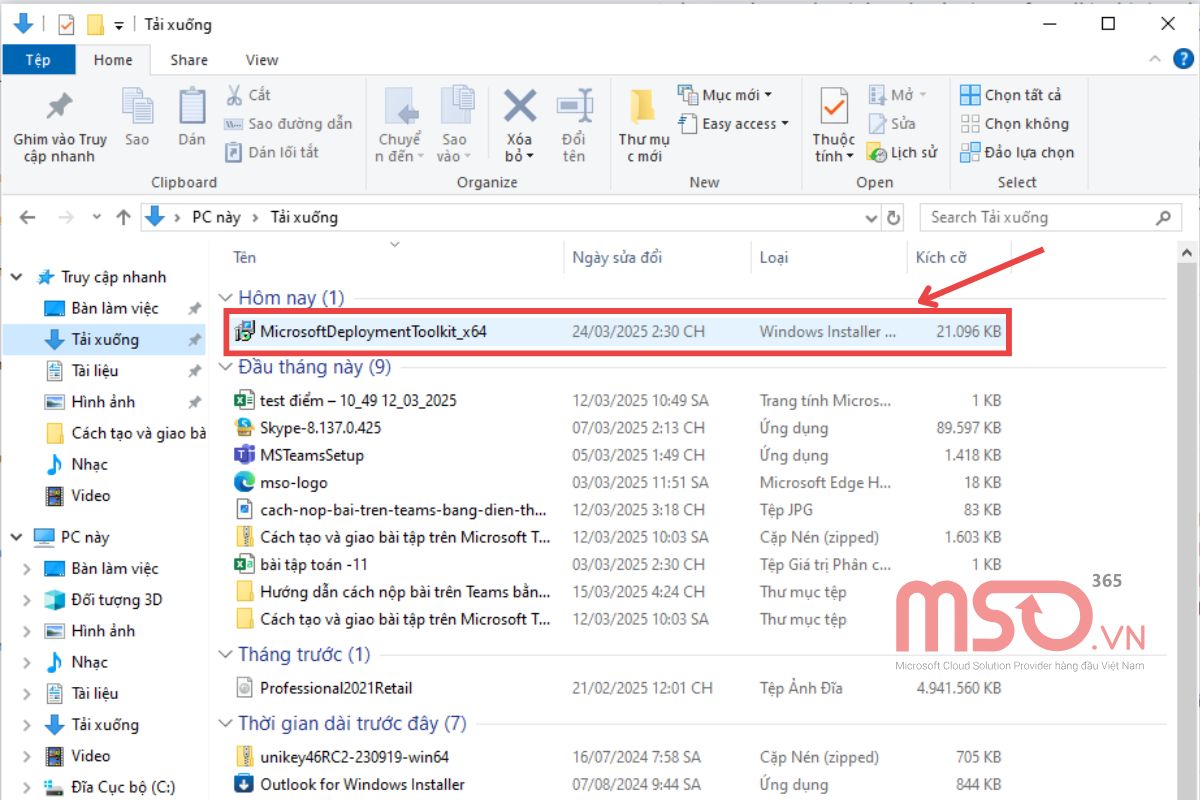Open Nhạc under Truy cập nhanh
Viewport: 1200px width, 800px height.
pos(89,464)
